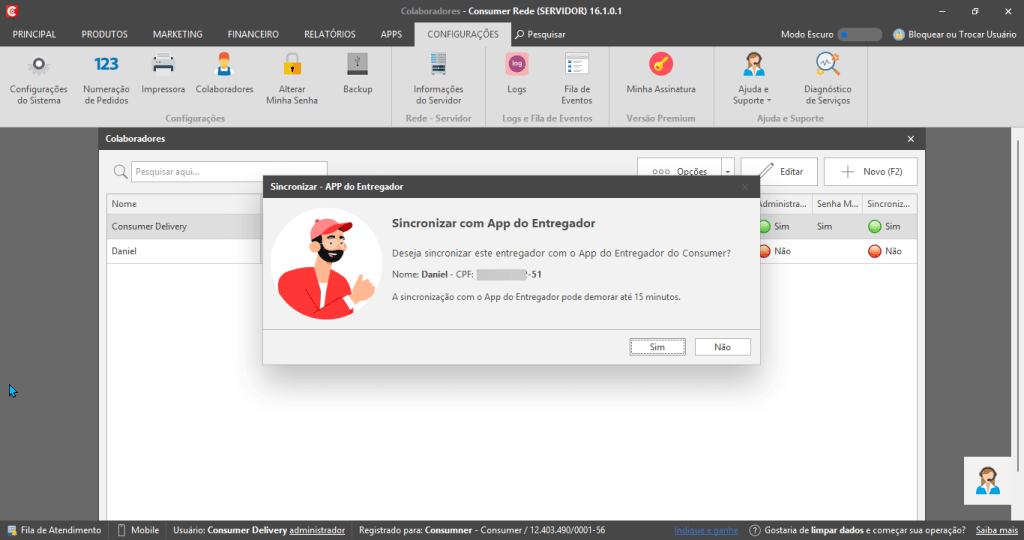The image size is (1024, 540).
Task: Click the Opções button
Action: [x=679, y=172]
